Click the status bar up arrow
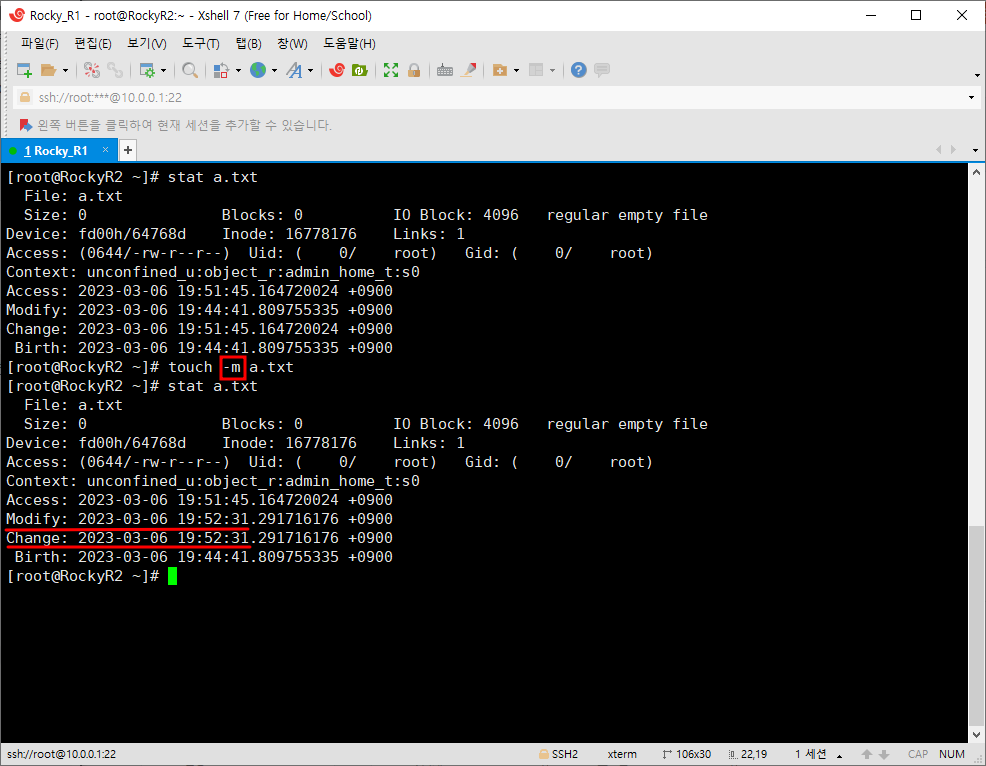Image resolution: width=986 pixels, height=766 pixels. click(x=867, y=754)
